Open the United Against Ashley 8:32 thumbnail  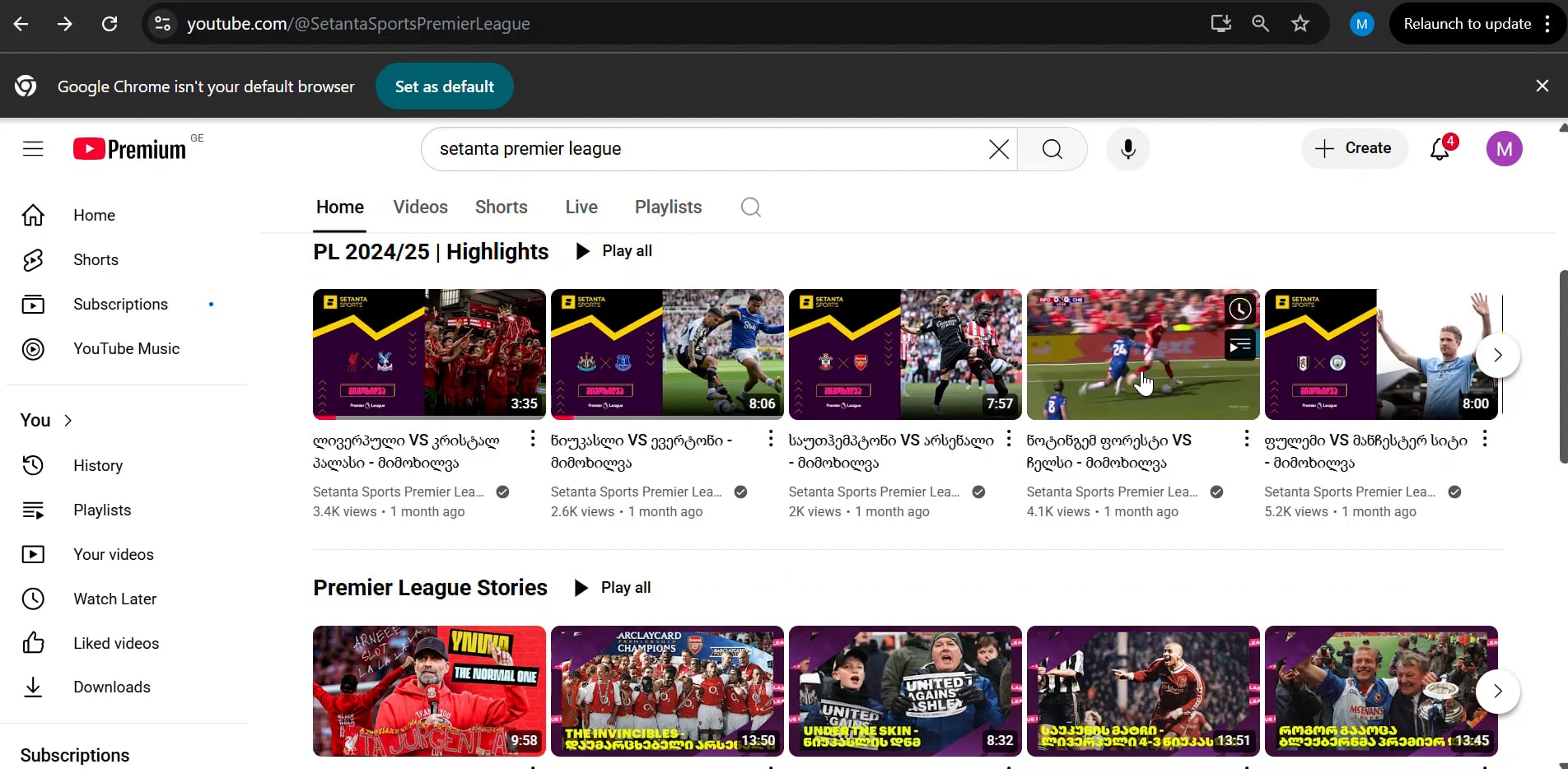pyautogui.click(x=905, y=692)
